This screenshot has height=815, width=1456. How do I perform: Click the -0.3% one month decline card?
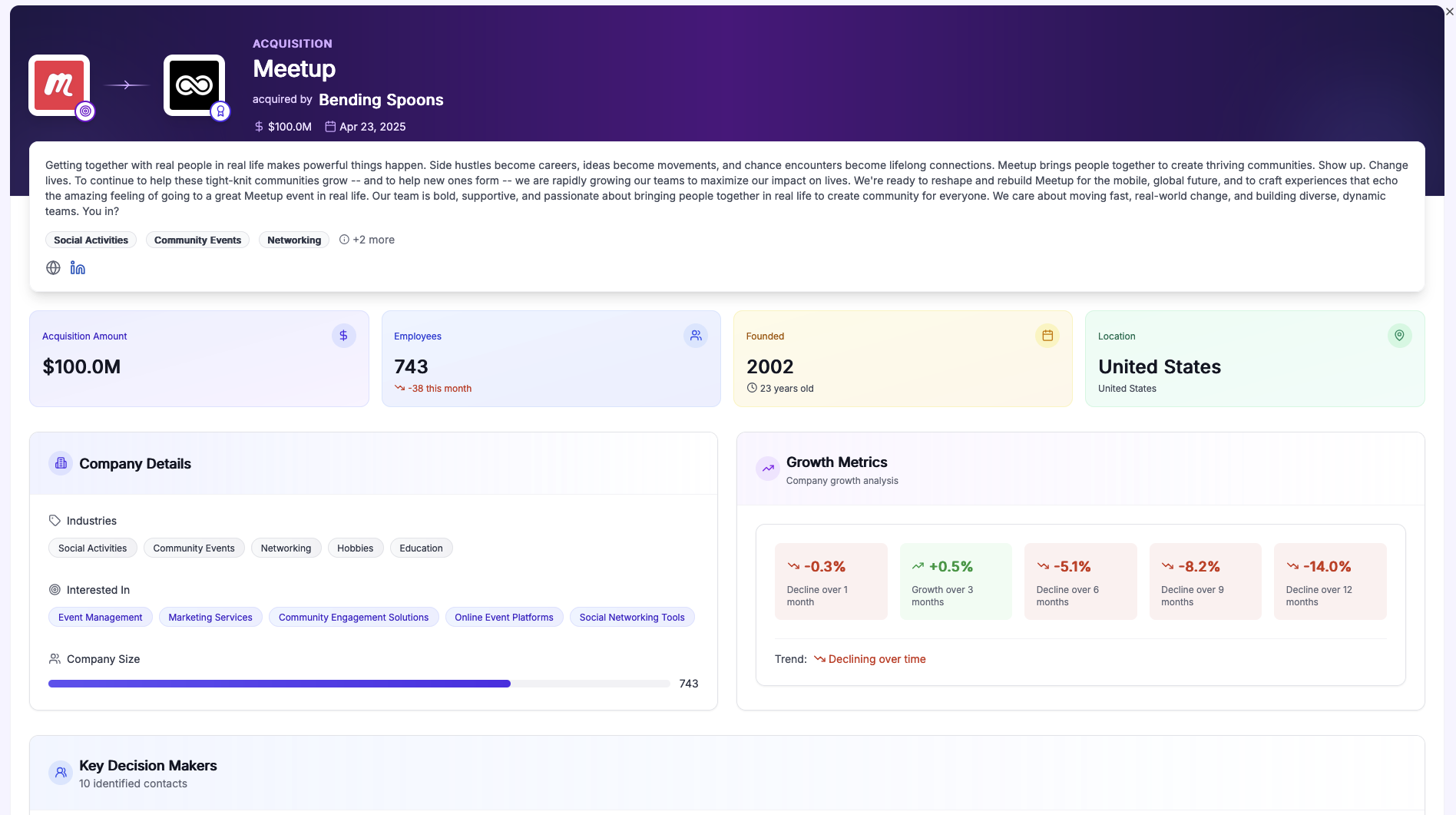[x=831, y=581]
